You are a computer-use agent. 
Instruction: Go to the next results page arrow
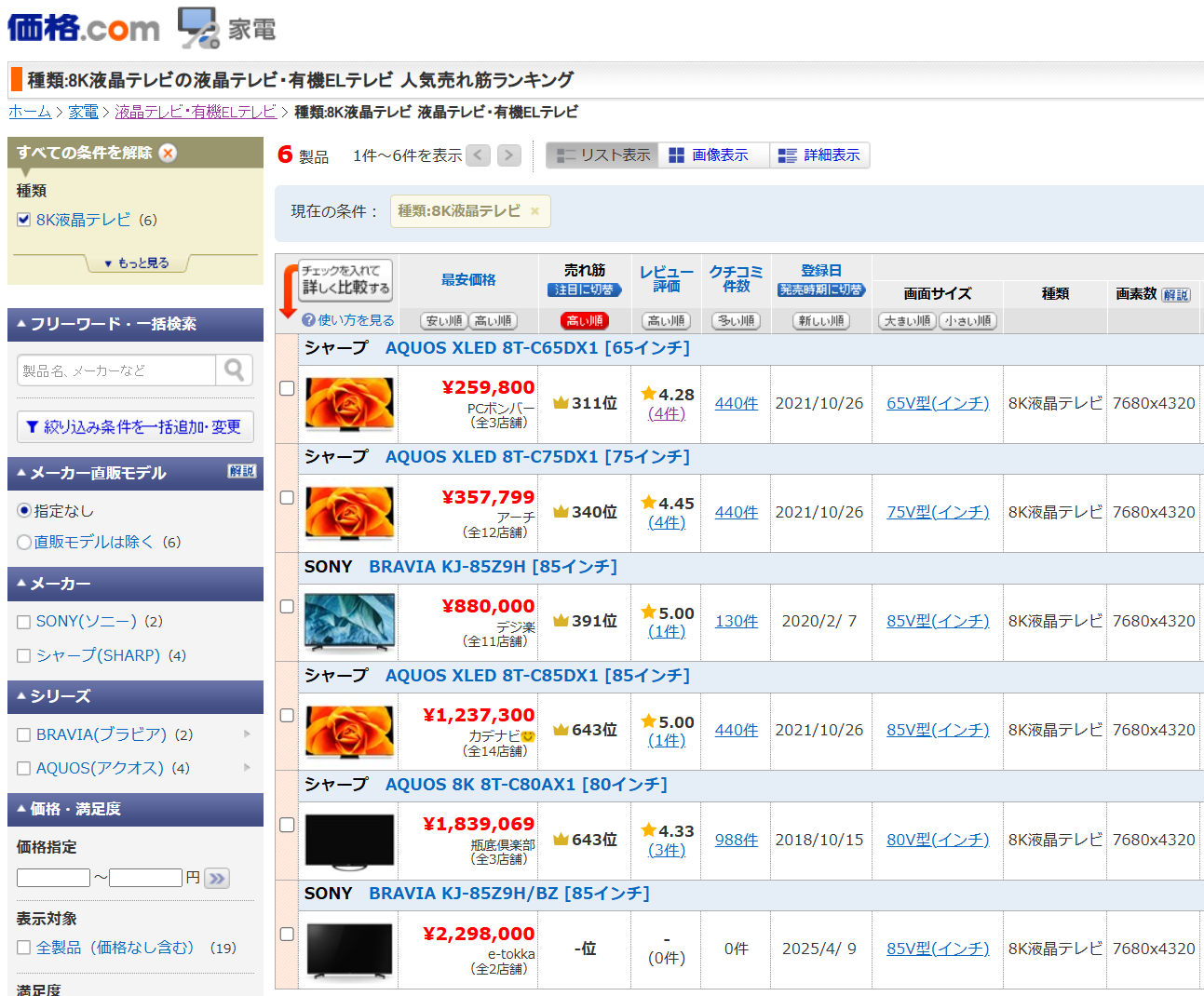point(508,155)
